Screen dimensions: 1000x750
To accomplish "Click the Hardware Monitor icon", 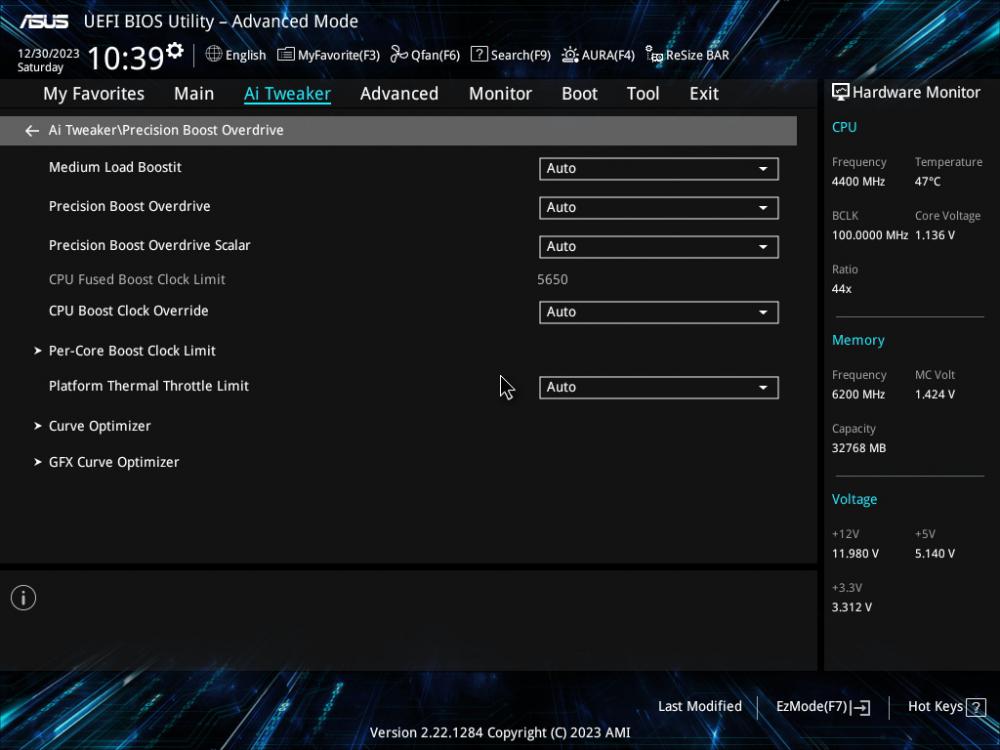I will (x=840, y=92).
